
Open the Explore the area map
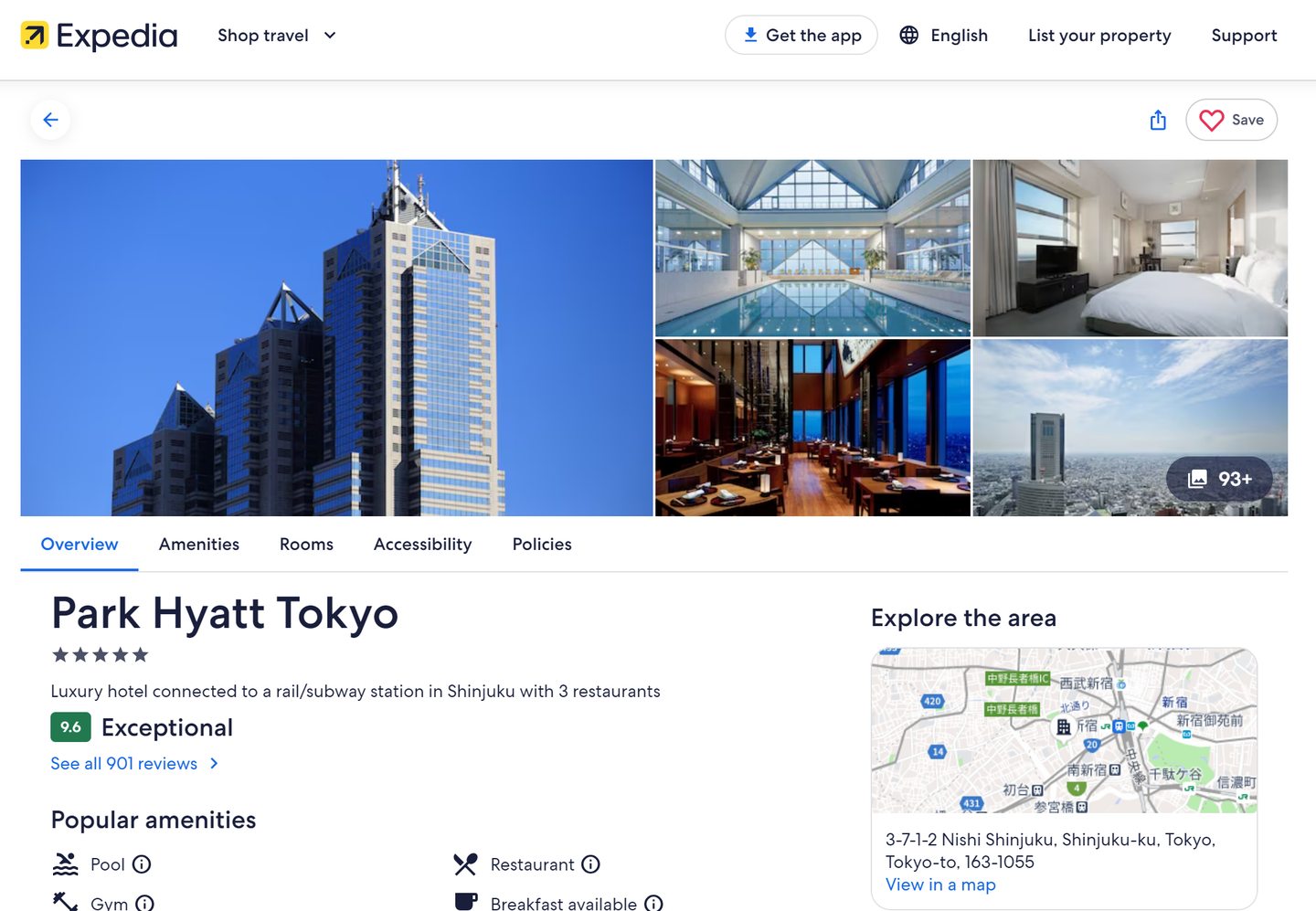(1064, 731)
